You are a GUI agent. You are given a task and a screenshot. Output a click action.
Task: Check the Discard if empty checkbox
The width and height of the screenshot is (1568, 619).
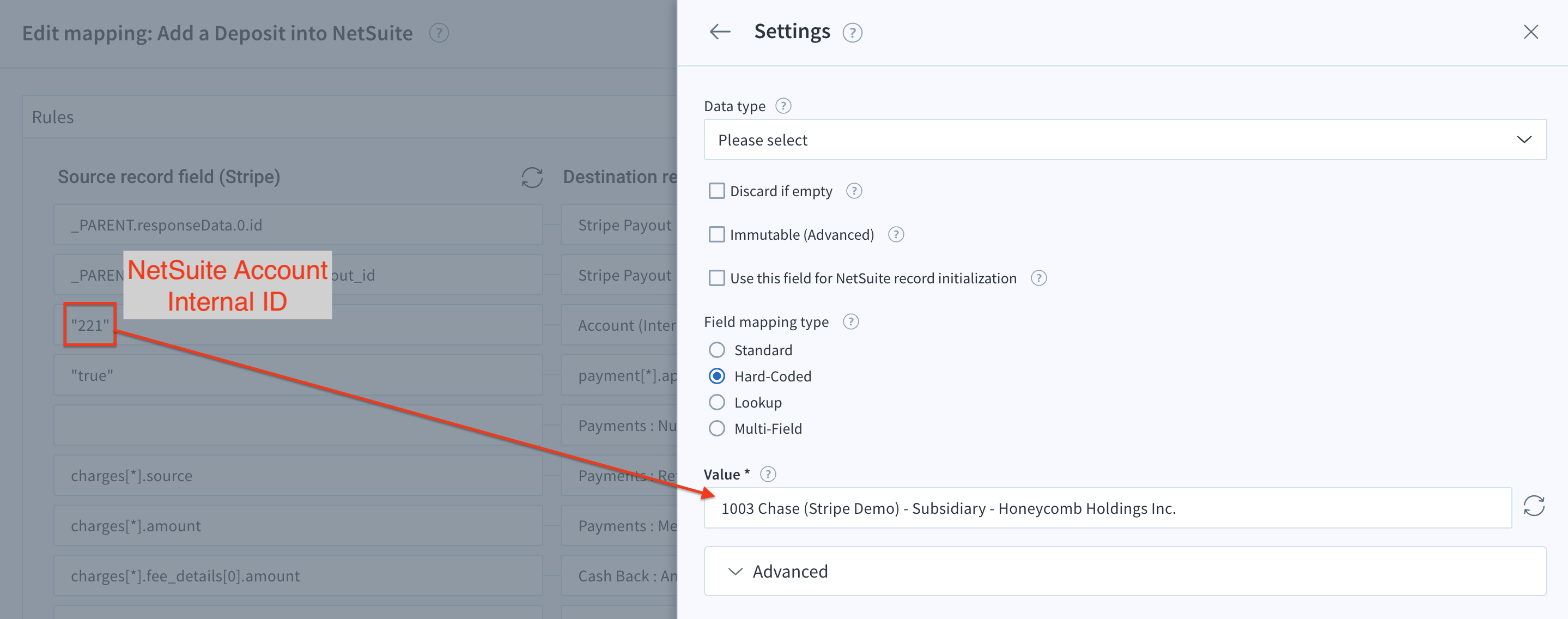[717, 191]
